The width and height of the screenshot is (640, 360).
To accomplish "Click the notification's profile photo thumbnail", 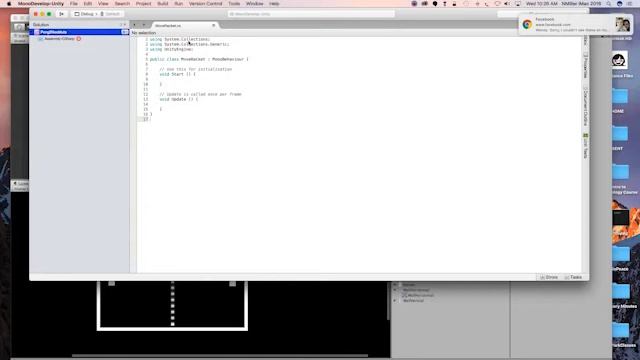I will (x=622, y=24).
